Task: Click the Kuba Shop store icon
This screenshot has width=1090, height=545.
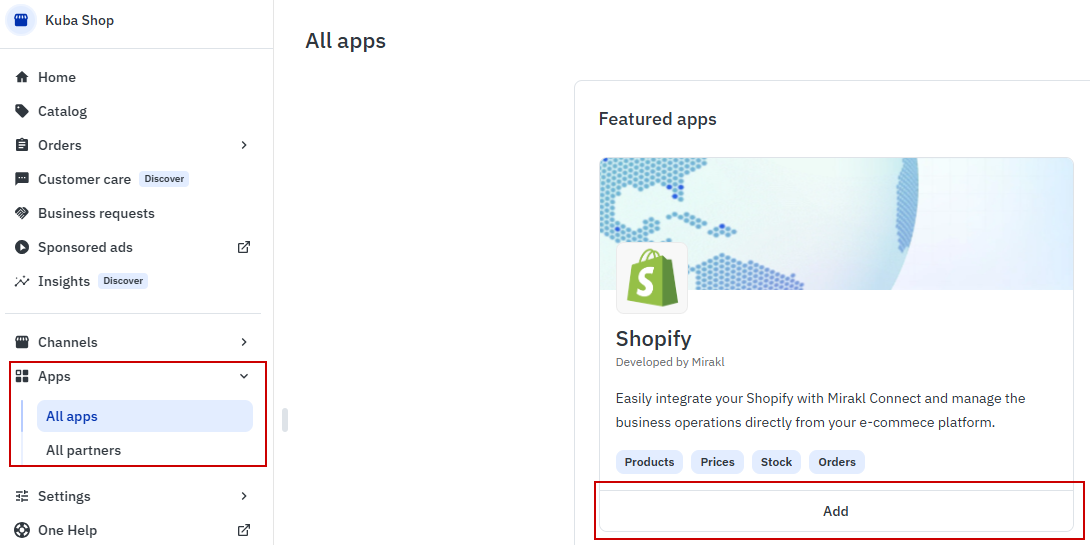Action: pyautogui.click(x=21, y=20)
